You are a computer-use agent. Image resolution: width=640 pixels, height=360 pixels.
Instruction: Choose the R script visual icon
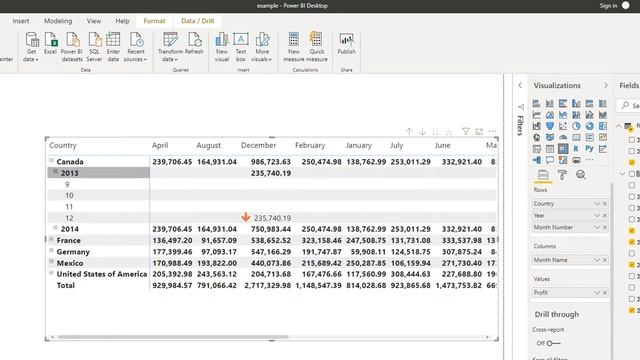tap(576, 149)
